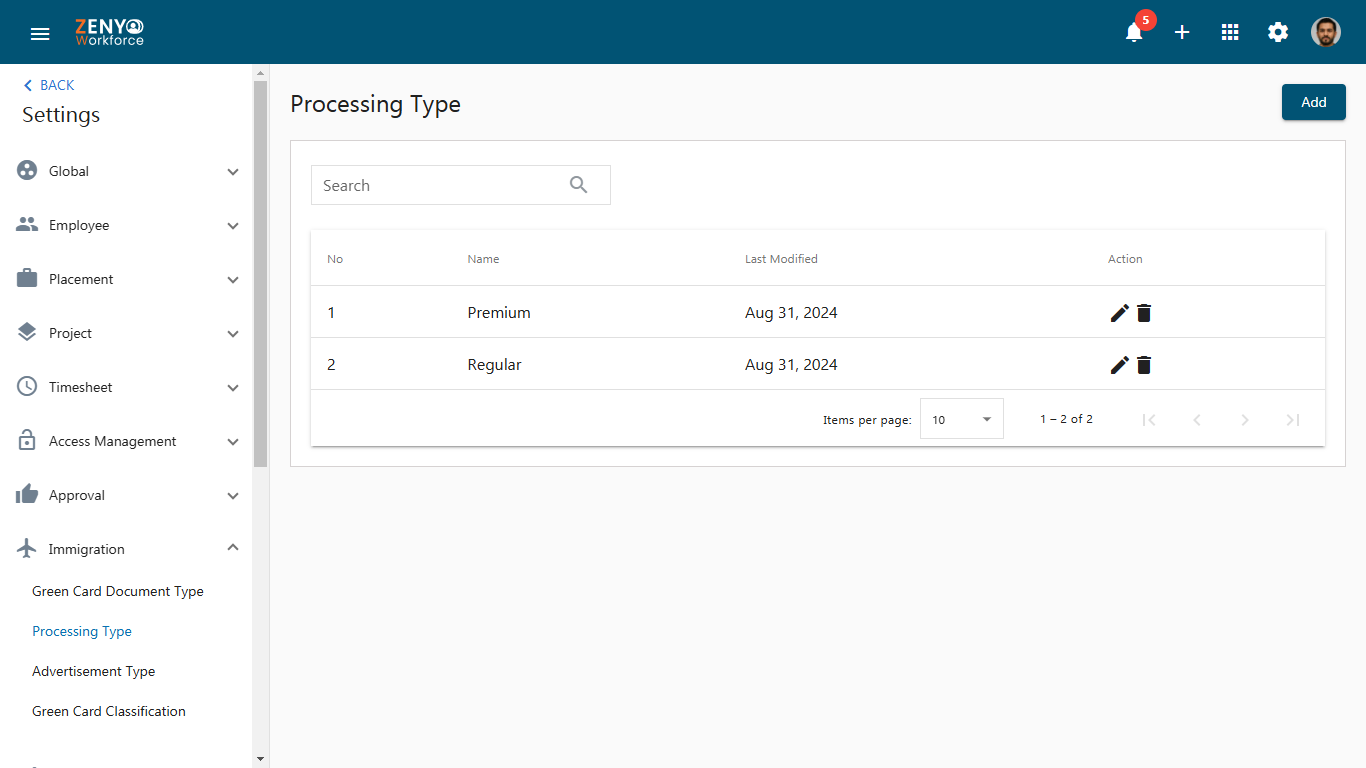Go to the first page of results
Viewport: 1366px width, 768px height.
(1149, 420)
